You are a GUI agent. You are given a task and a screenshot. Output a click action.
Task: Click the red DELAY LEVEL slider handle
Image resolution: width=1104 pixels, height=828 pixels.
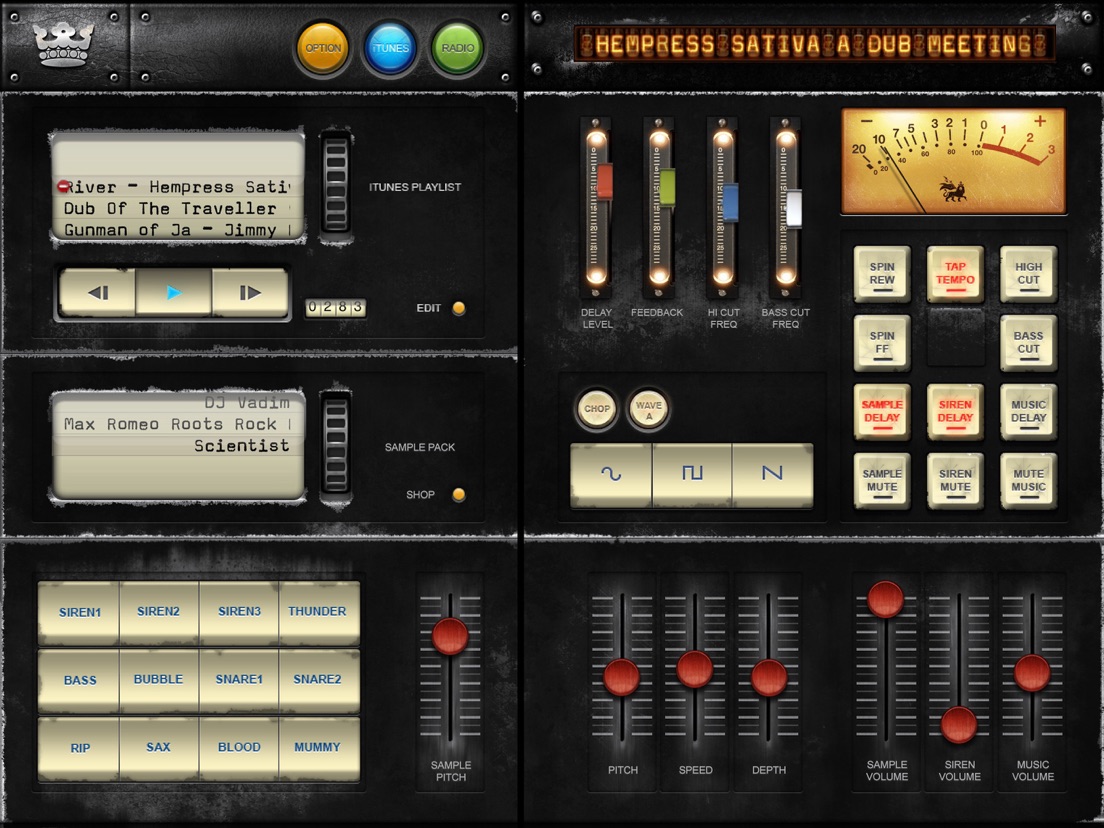pos(604,182)
